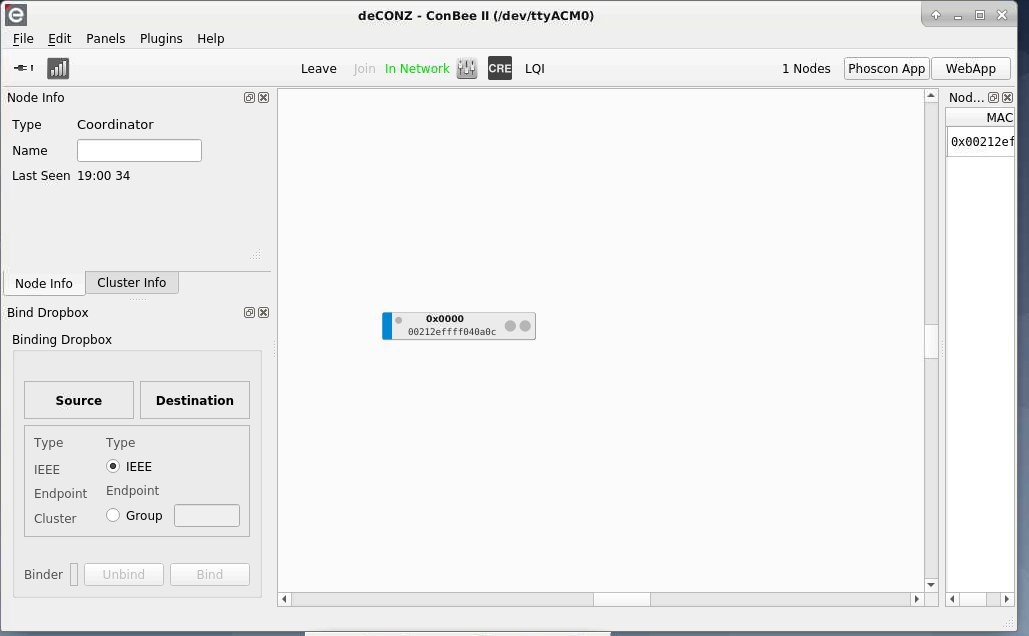Click the In Network status text

point(417,68)
